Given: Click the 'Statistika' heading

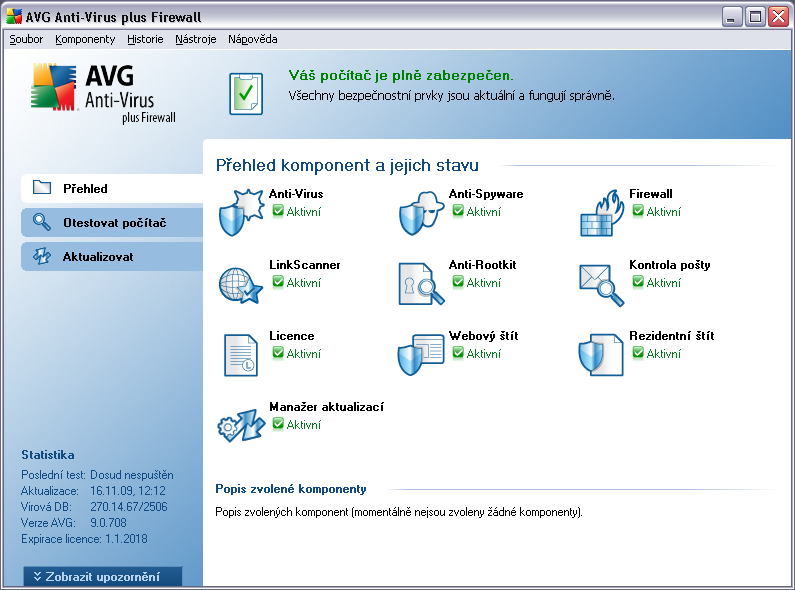Looking at the screenshot, I should coord(48,455).
